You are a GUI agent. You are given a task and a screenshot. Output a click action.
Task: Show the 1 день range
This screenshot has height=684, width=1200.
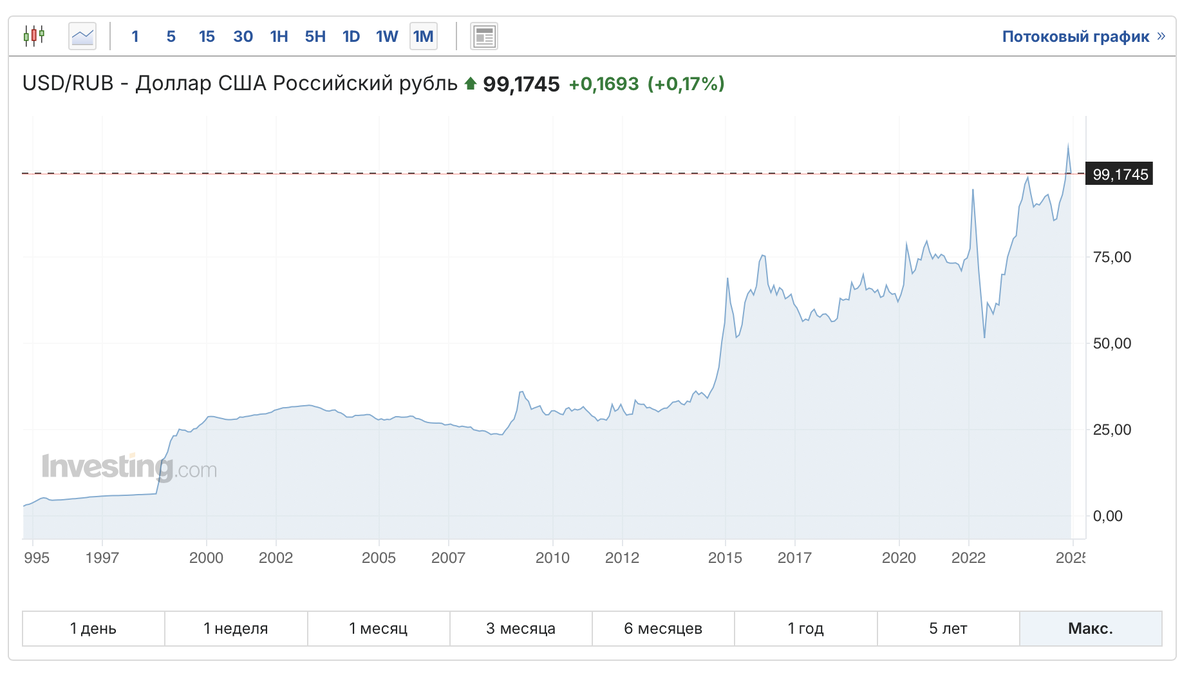93,629
